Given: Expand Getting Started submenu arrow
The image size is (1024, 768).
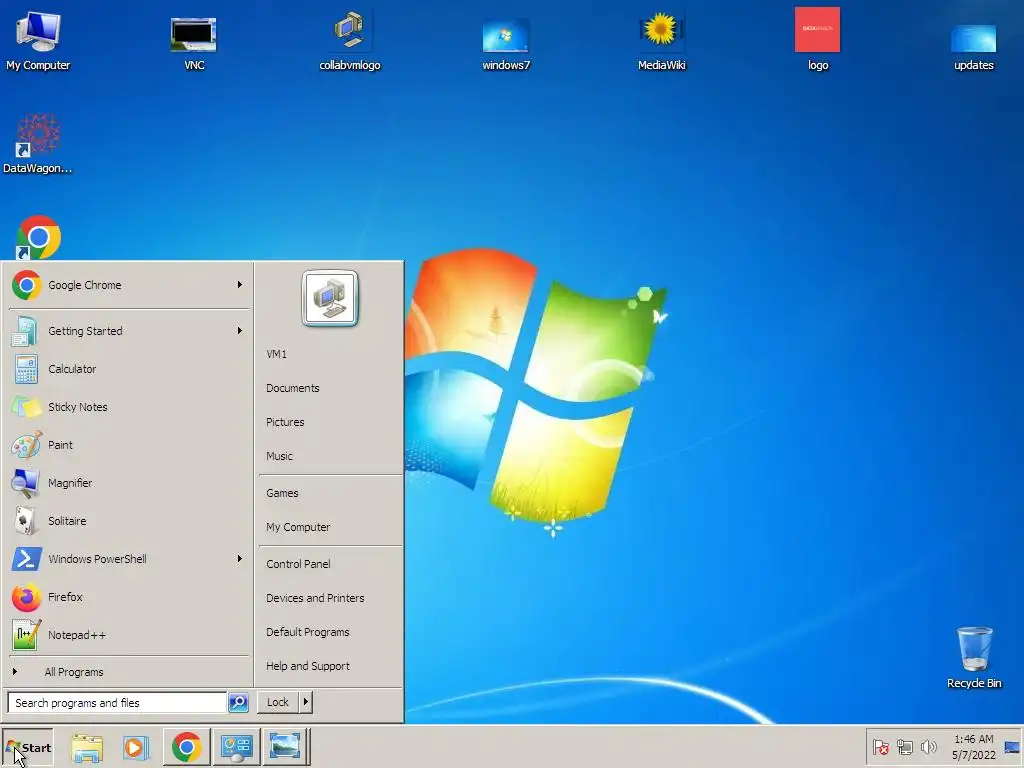Looking at the screenshot, I should (x=240, y=330).
